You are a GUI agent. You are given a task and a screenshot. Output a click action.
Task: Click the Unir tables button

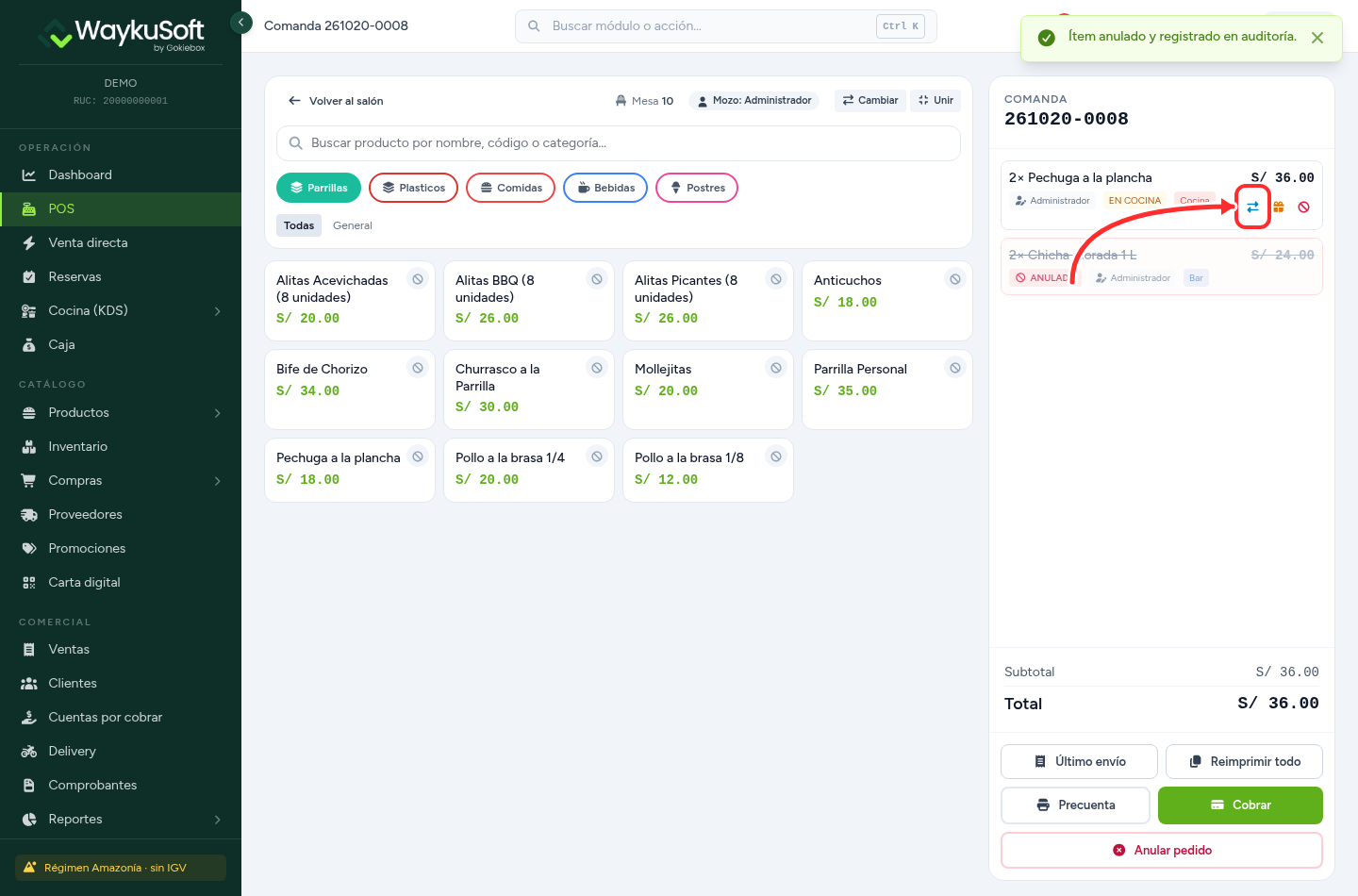point(936,100)
